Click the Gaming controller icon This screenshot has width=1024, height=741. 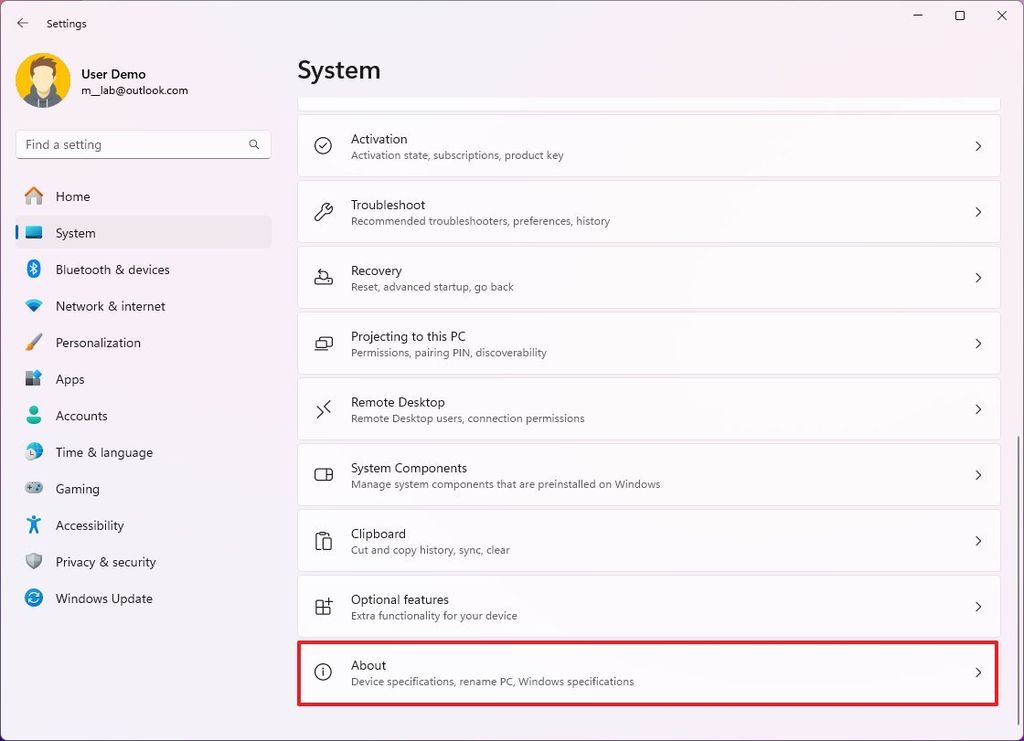pos(31,488)
